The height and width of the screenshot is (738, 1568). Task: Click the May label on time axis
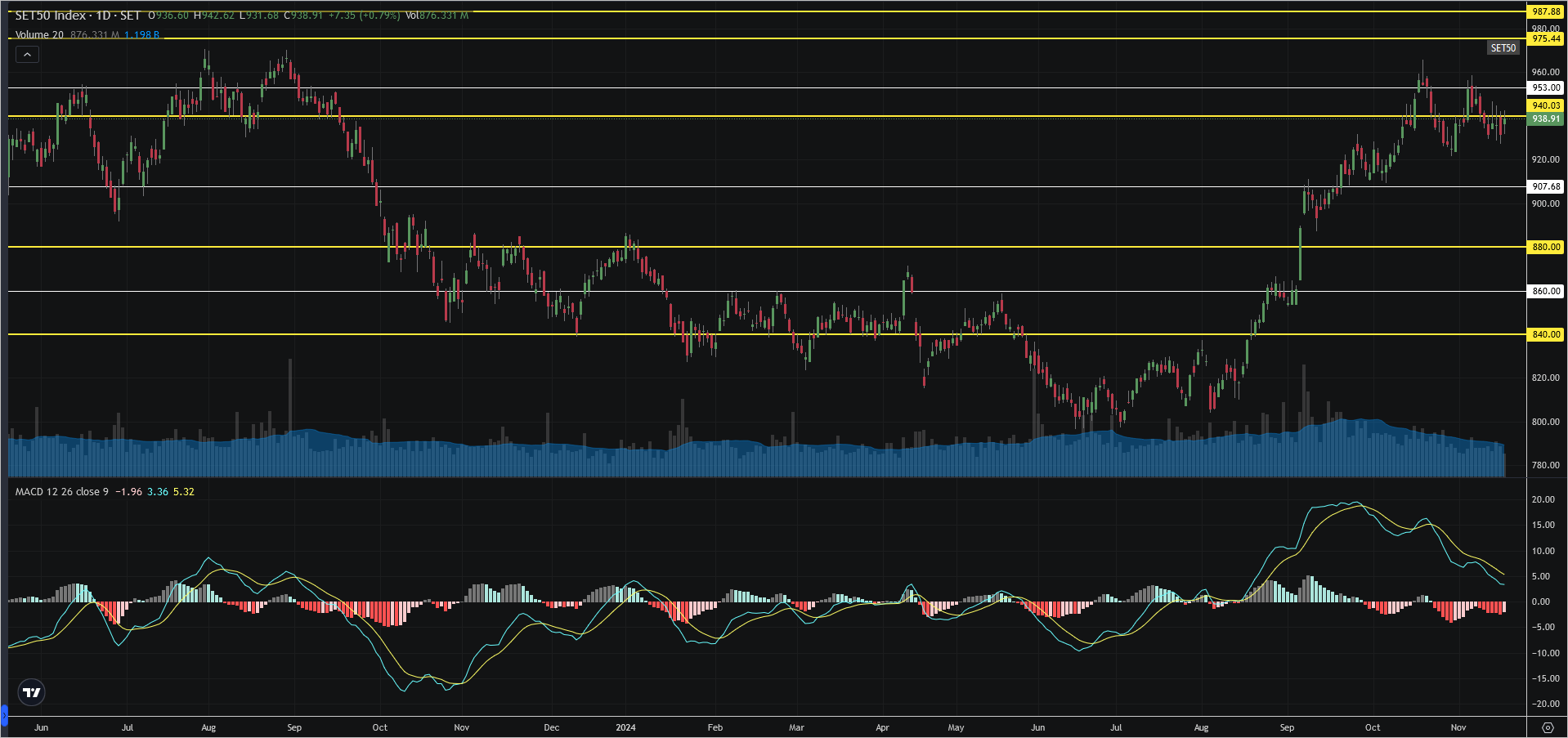(956, 727)
